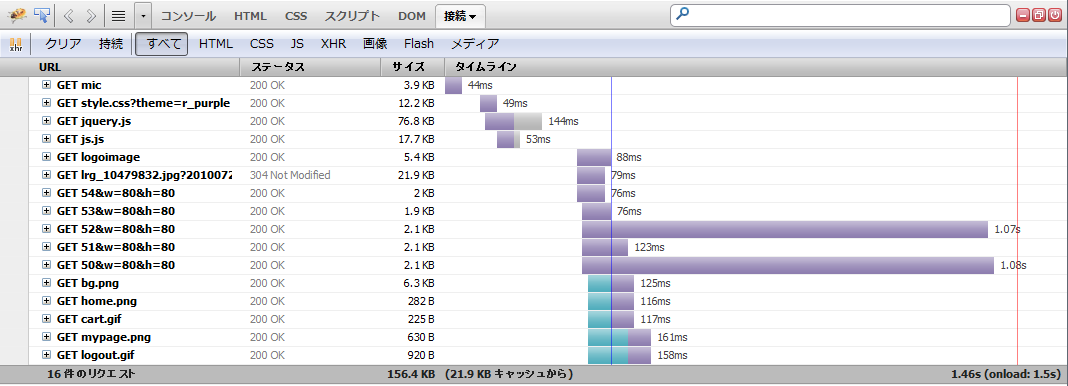The height and width of the screenshot is (386, 1068).
Task: Click the red power deactivate icon
Action: pyautogui.click(x=1055, y=15)
